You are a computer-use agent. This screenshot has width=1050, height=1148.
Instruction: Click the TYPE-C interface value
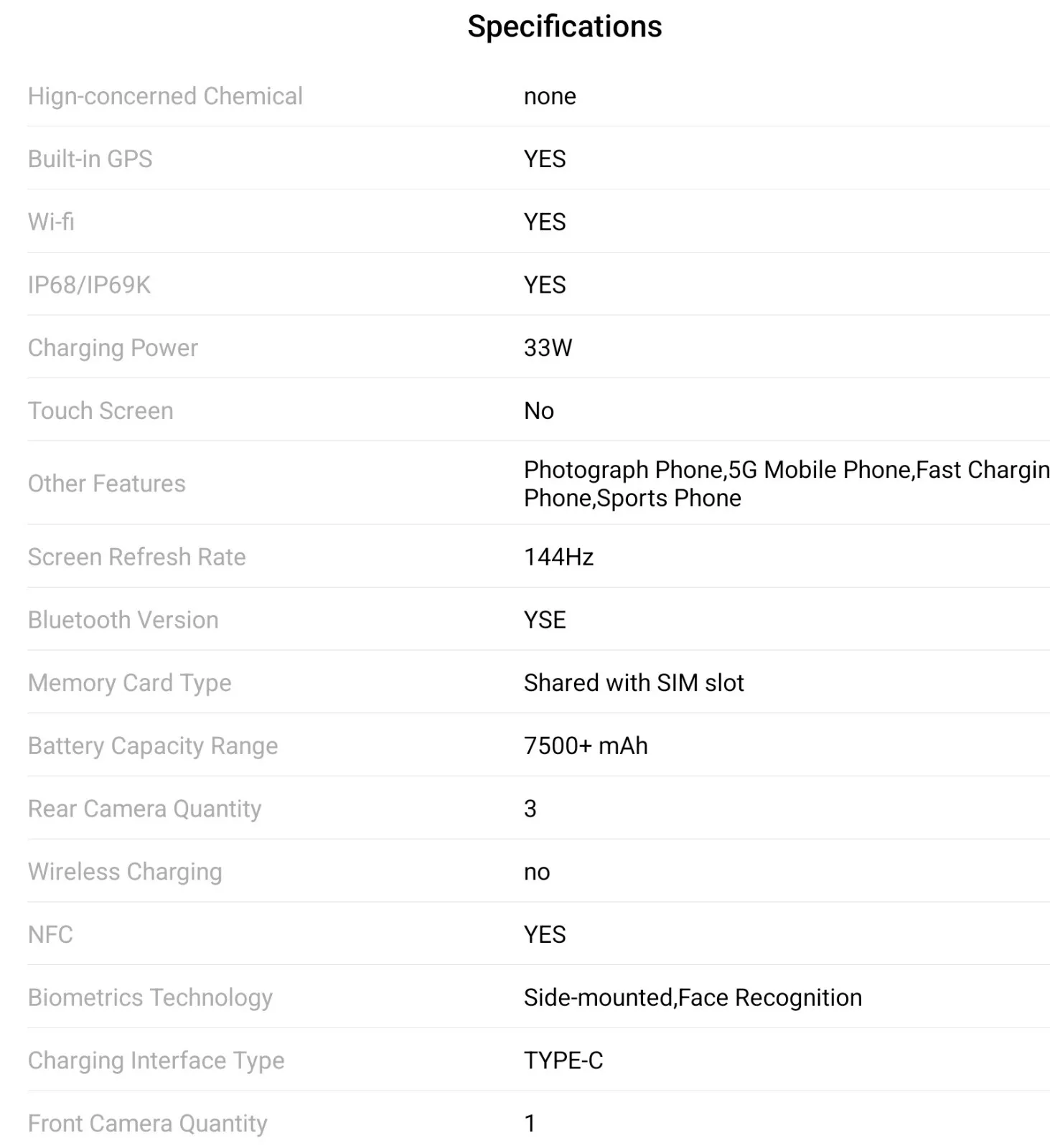point(563,1060)
